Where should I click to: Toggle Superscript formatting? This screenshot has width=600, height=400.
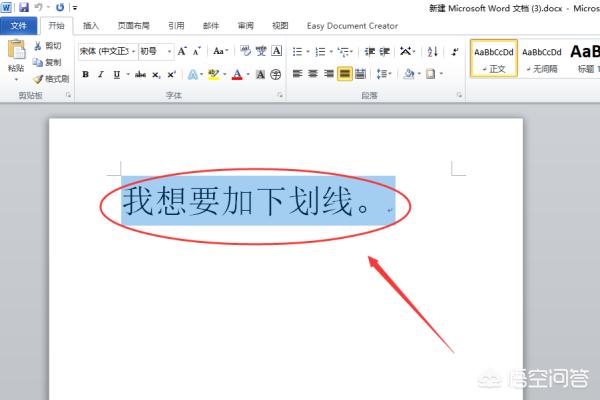pos(171,74)
